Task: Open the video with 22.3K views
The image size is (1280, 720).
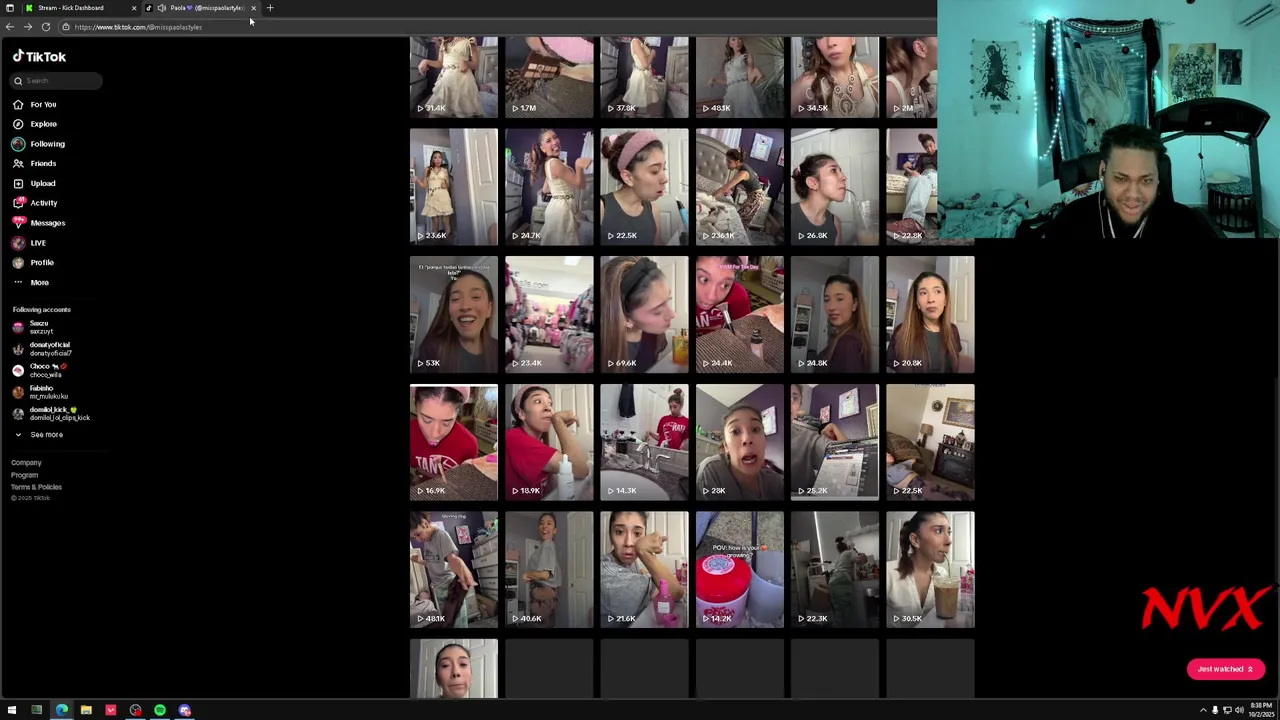Action: [835, 570]
